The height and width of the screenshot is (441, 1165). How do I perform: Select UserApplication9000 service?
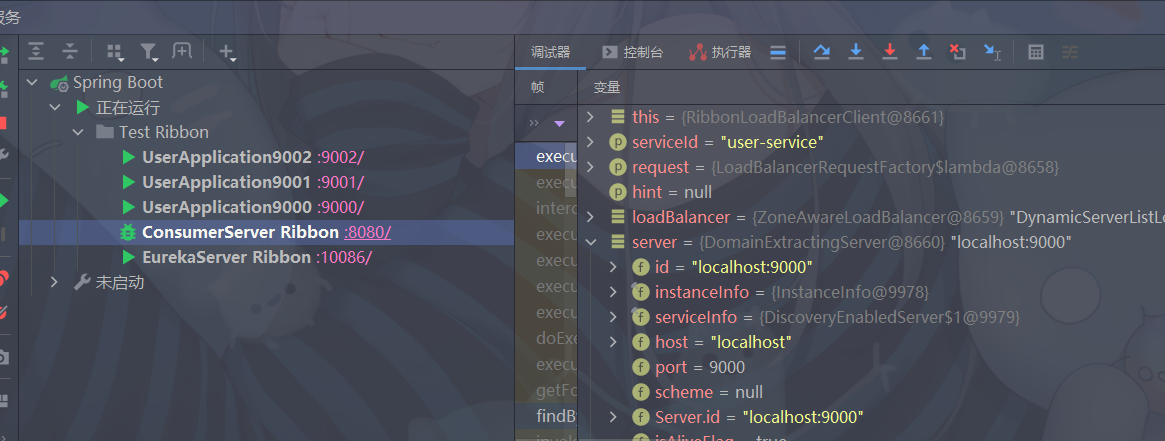(x=227, y=207)
